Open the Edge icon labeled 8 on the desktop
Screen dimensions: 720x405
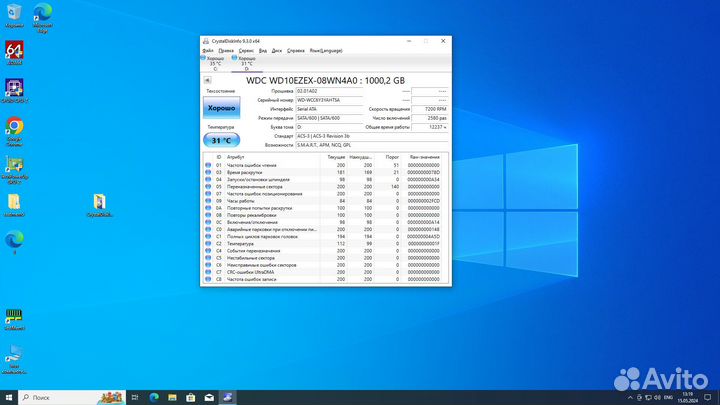[14, 242]
